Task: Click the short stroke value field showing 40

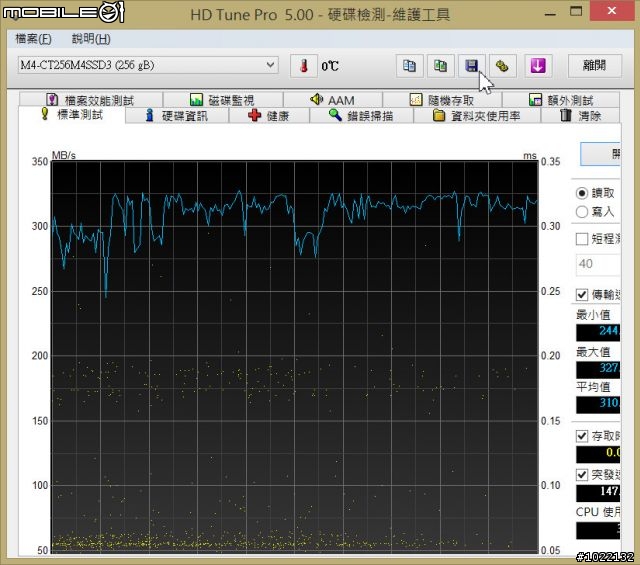Action: pyautogui.click(x=598, y=264)
